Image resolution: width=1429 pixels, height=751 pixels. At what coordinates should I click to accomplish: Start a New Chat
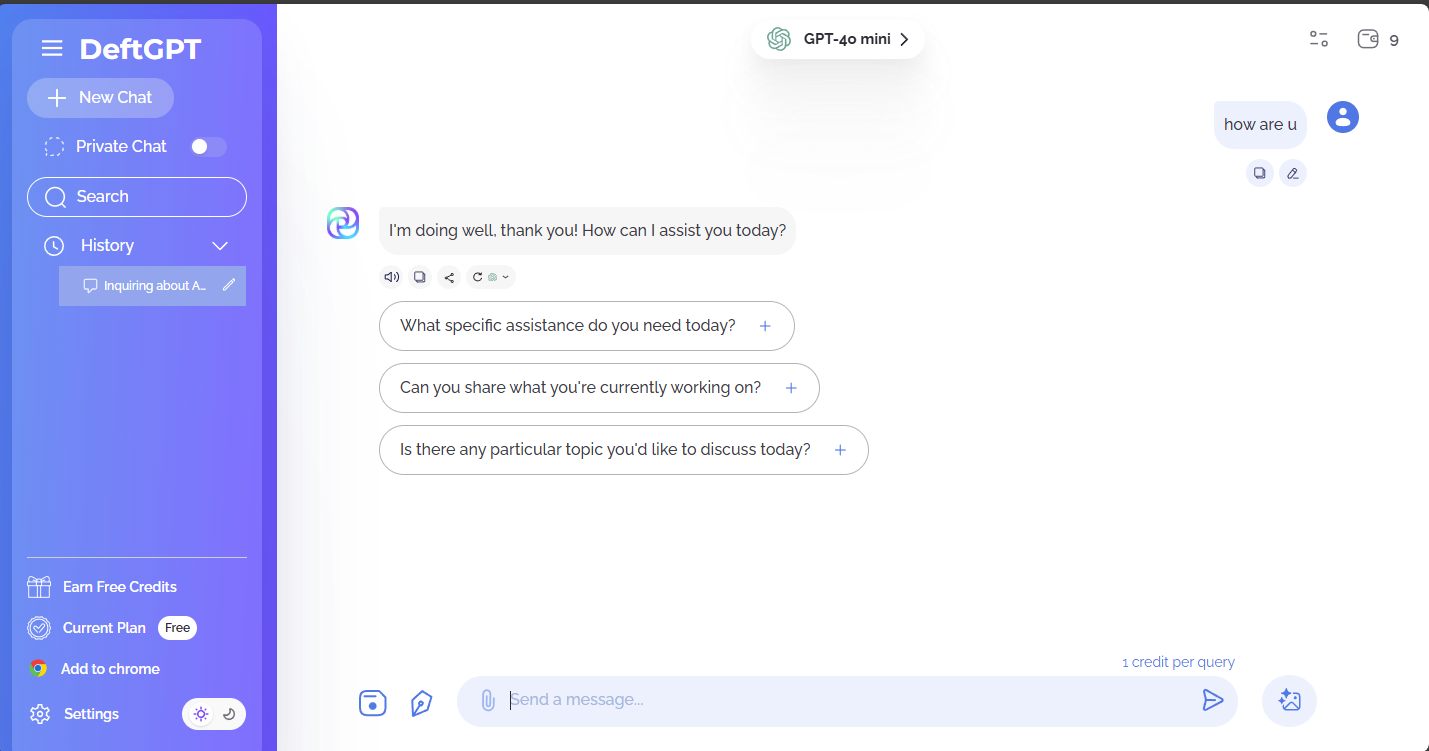[100, 98]
